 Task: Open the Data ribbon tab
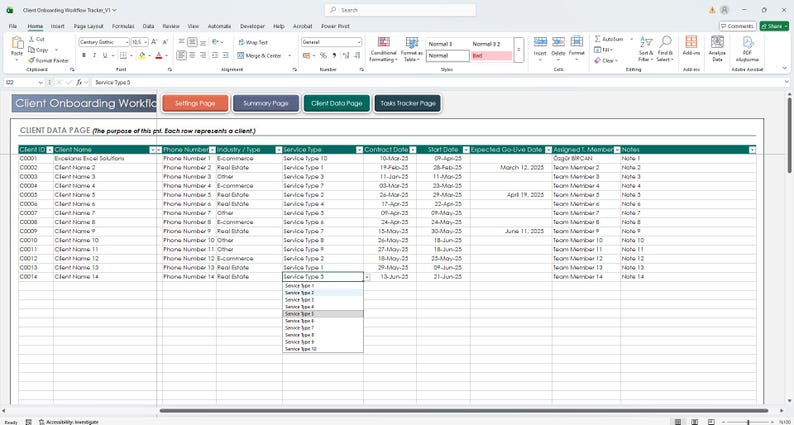tap(148, 26)
